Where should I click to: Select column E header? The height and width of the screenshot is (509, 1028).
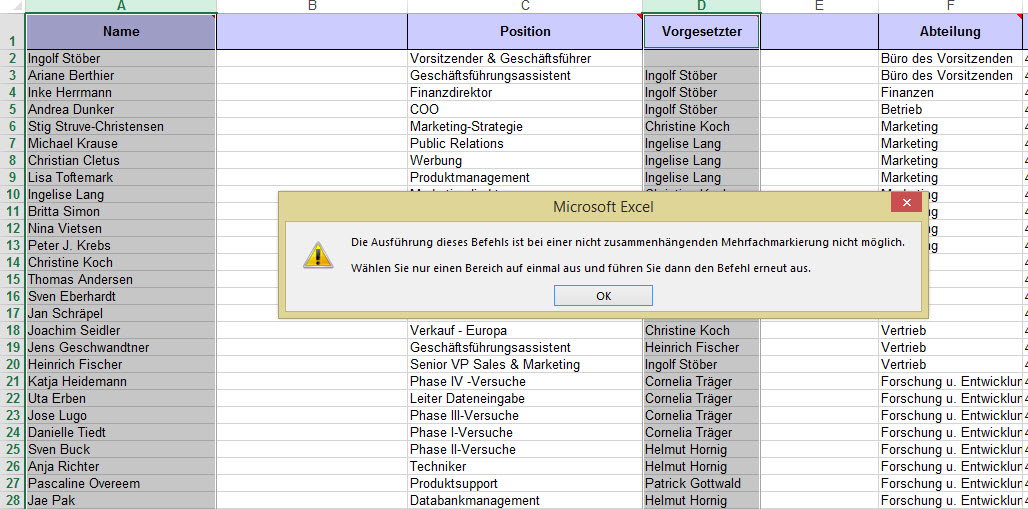coord(819,6)
